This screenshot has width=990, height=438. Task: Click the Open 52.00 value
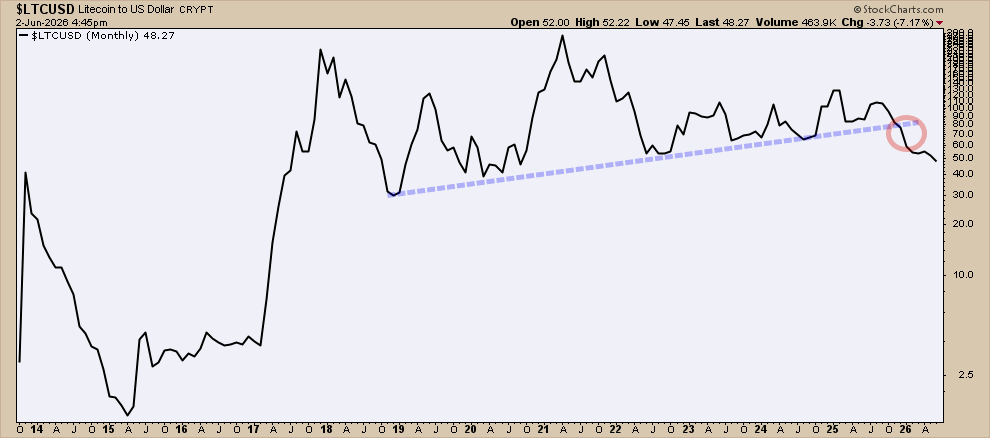[540, 22]
